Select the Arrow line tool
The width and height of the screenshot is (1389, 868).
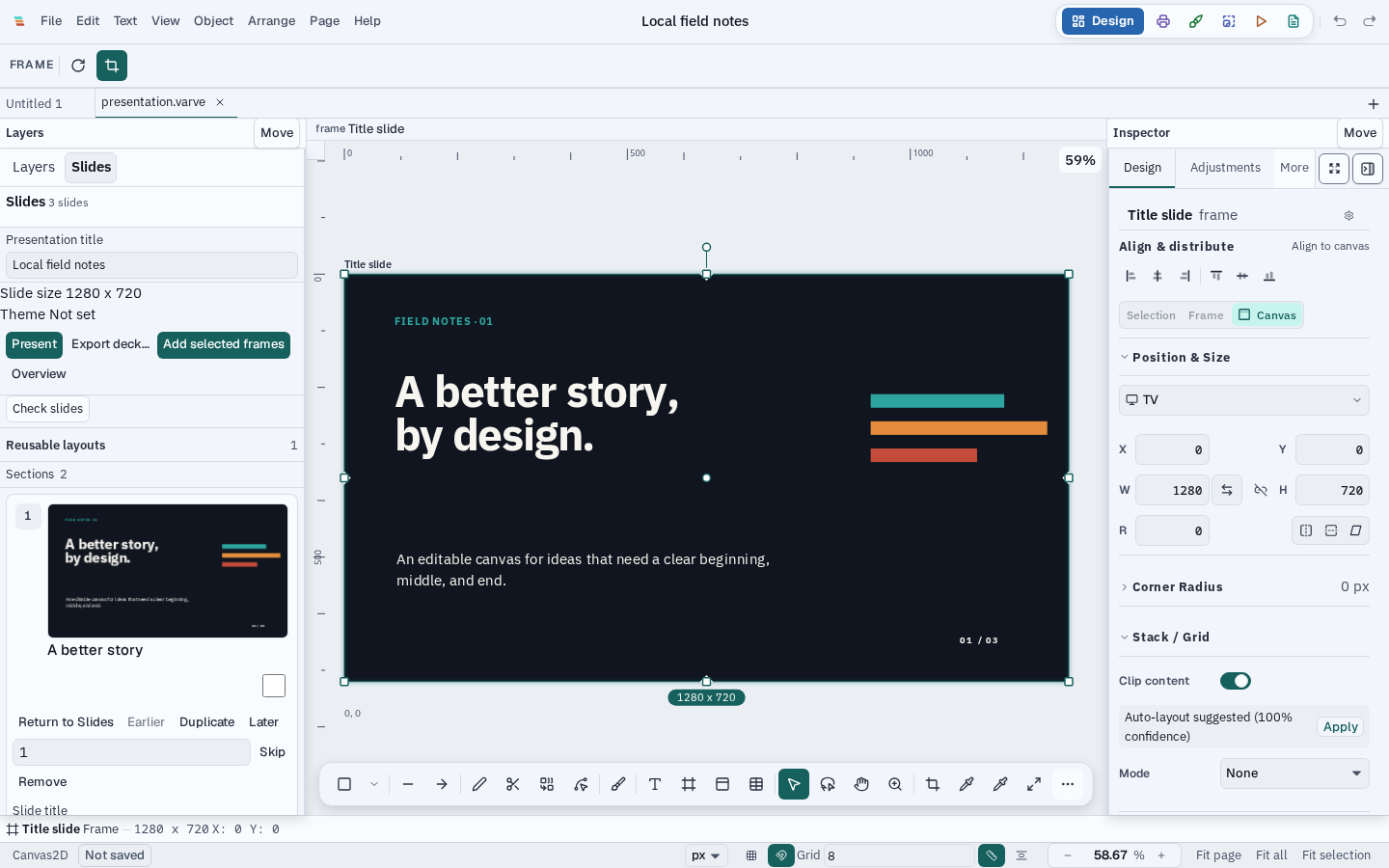click(442, 784)
